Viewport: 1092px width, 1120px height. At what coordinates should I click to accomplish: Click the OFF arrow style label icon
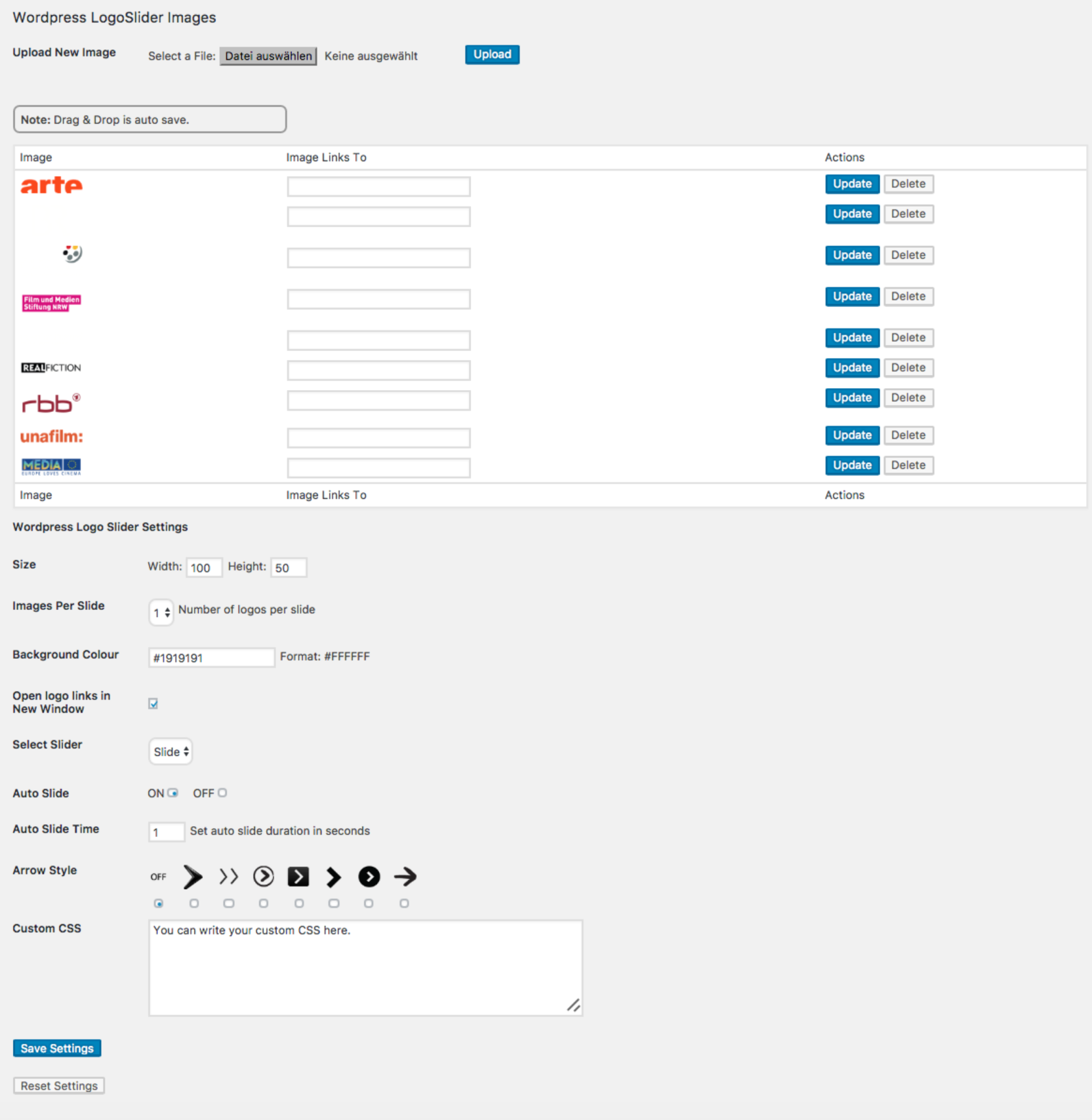pyautogui.click(x=158, y=877)
